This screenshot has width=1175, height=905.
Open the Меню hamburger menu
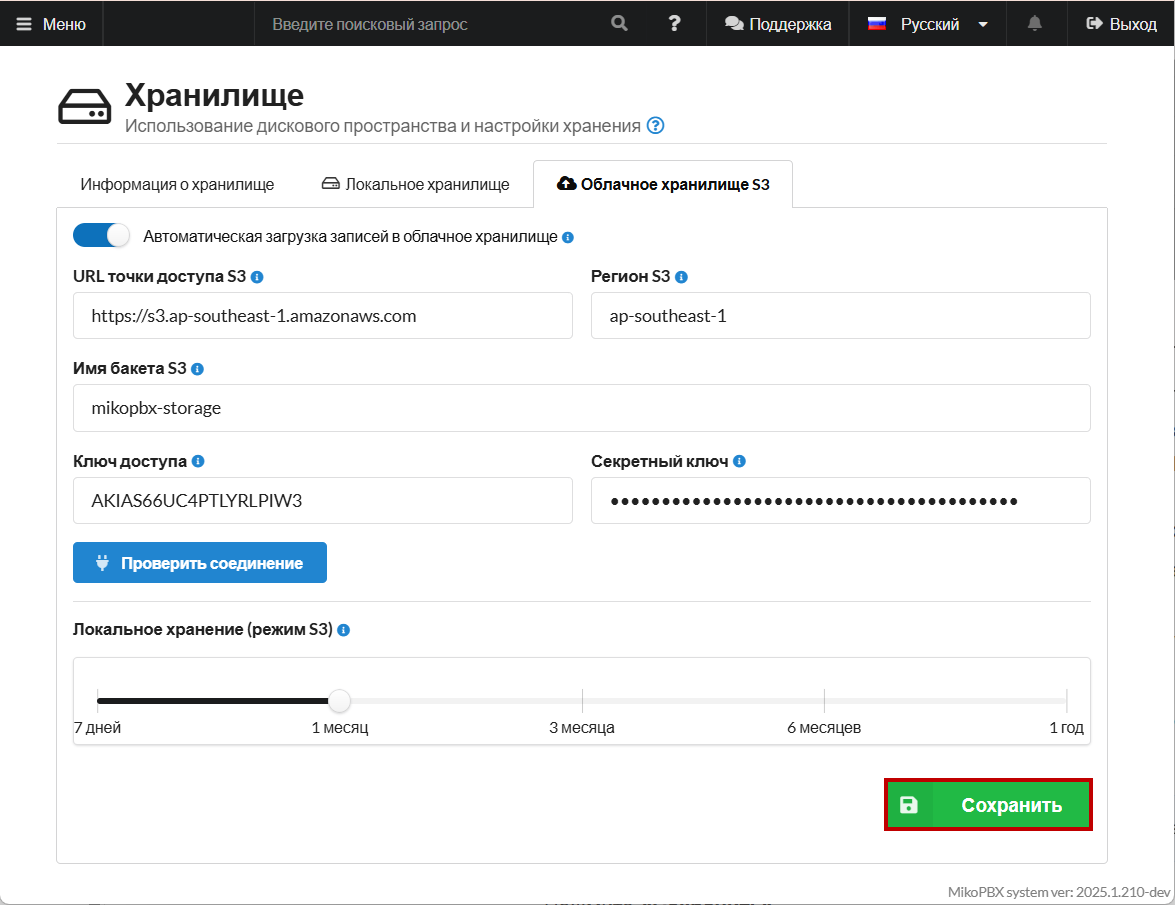click(51, 24)
